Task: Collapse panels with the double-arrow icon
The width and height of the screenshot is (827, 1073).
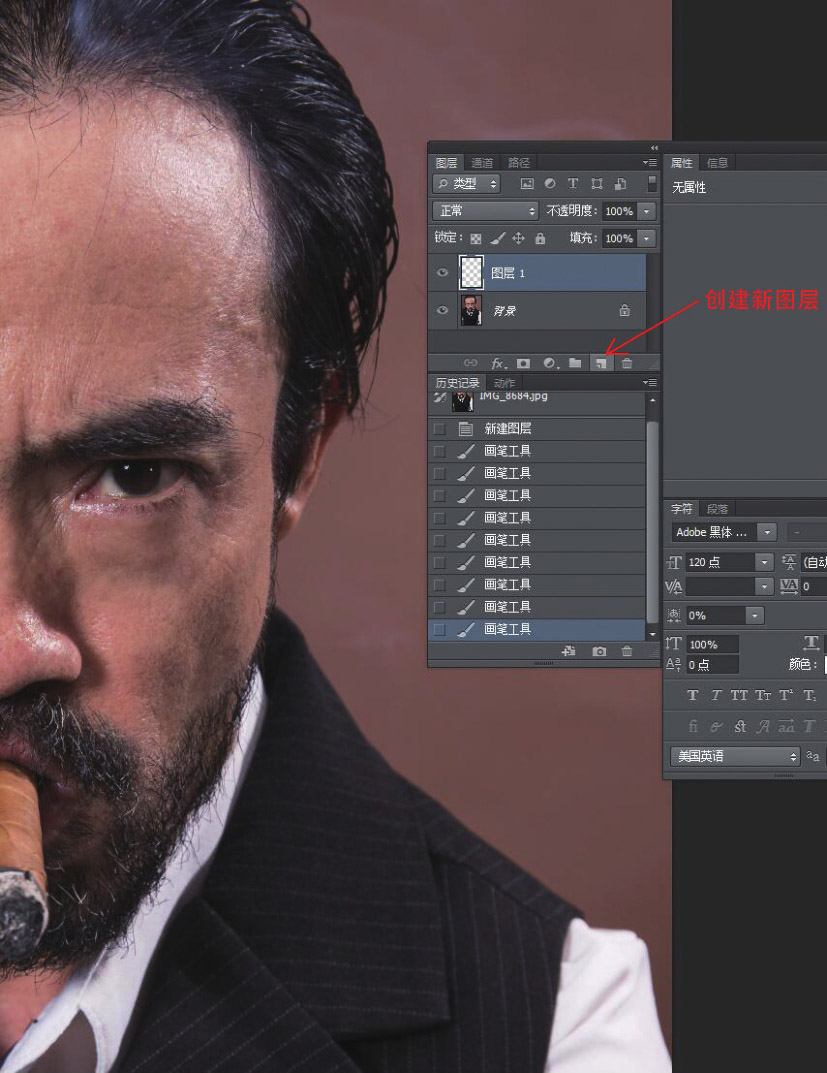Action: click(654, 148)
